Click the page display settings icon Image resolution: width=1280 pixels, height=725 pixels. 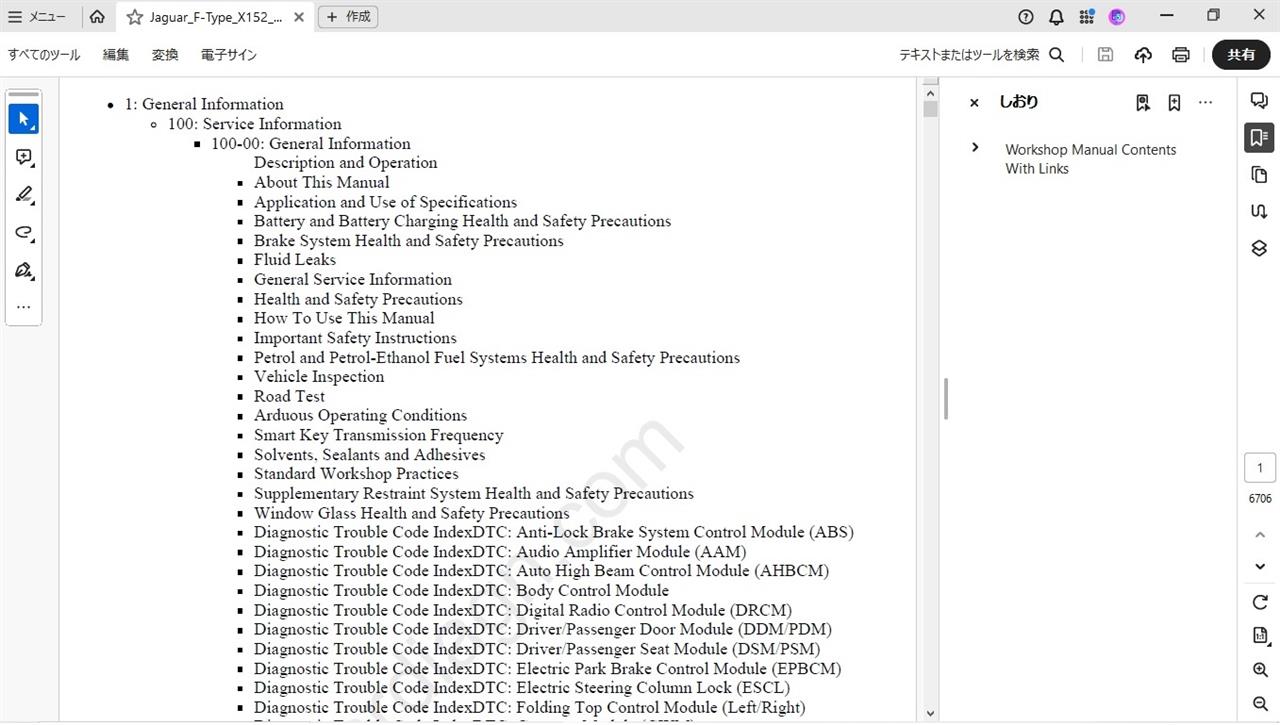pos(1259,636)
